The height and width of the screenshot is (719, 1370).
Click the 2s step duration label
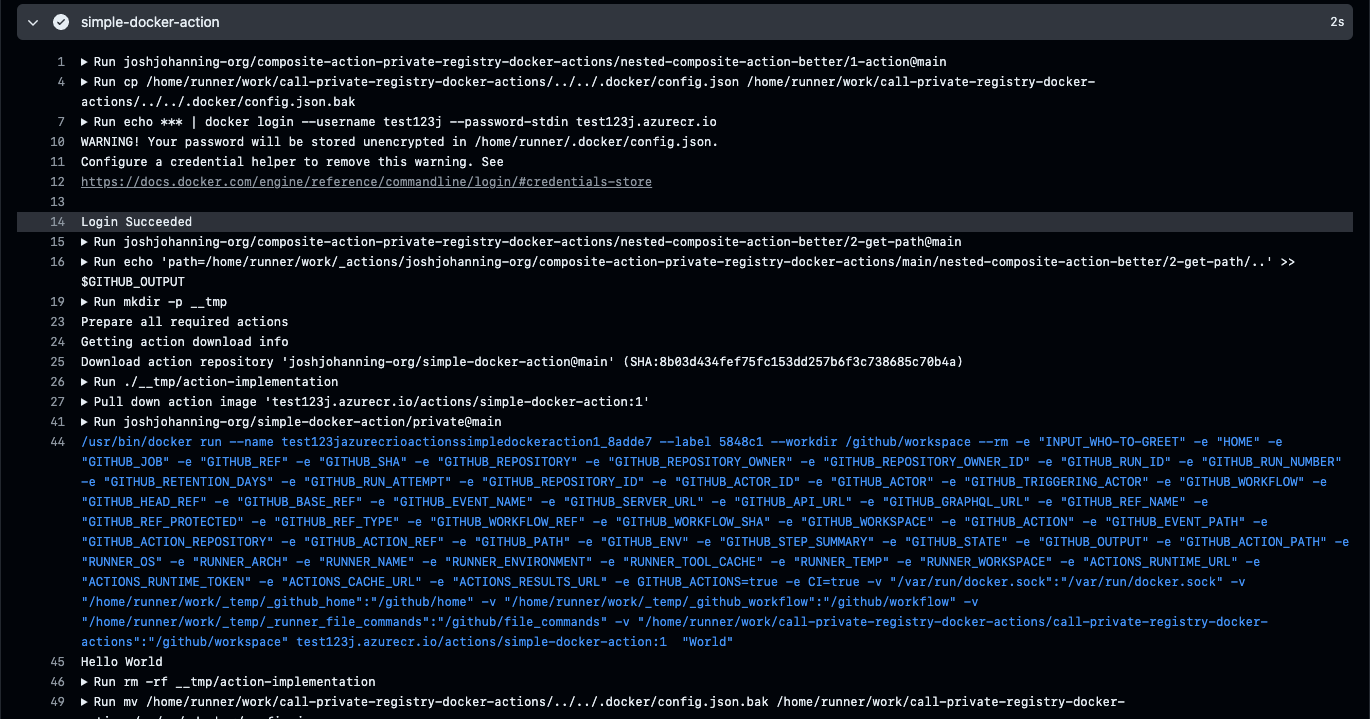coord(1338,21)
